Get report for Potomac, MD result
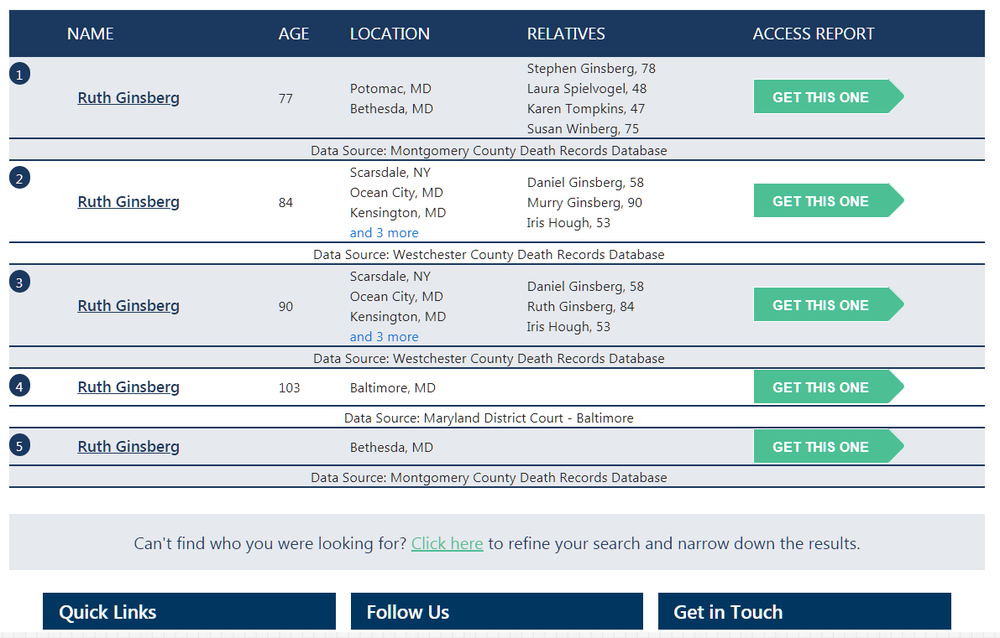This screenshot has width=1000, height=638. click(828, 96)
